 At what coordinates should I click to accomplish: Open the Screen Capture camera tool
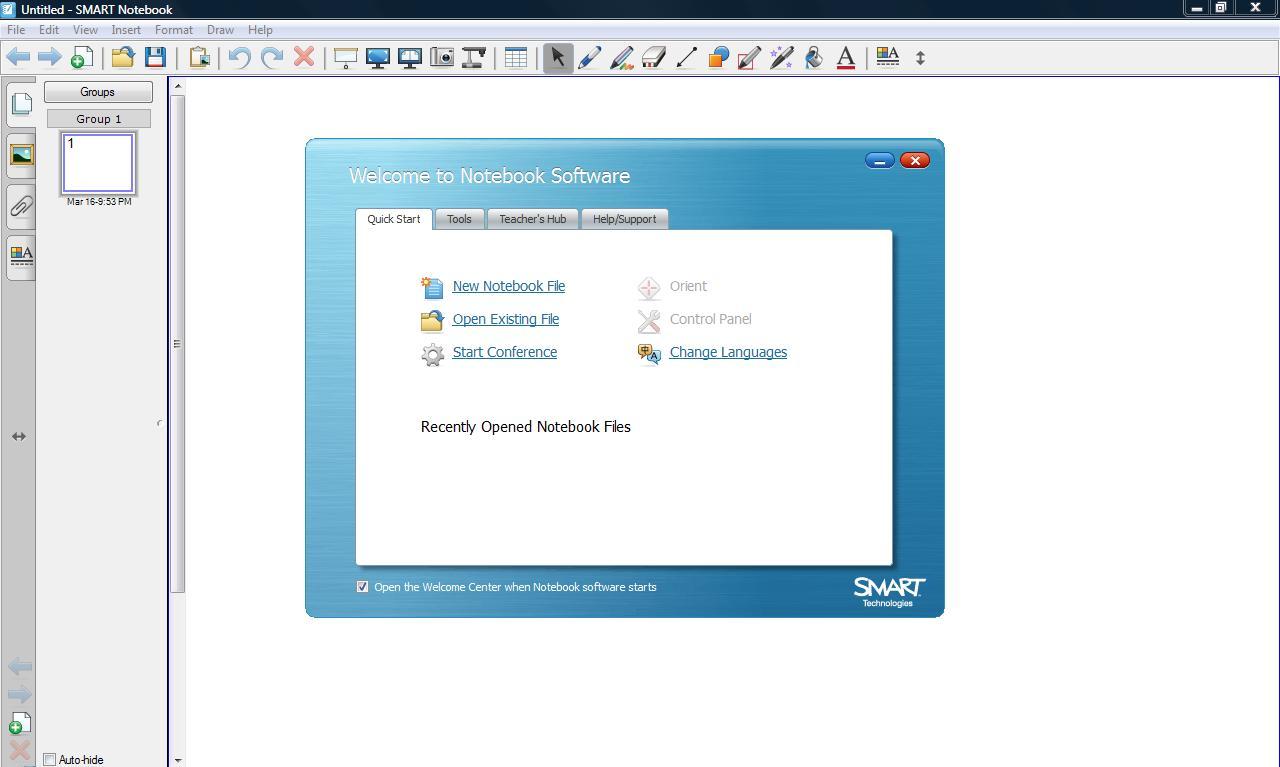tap(442, 57)
